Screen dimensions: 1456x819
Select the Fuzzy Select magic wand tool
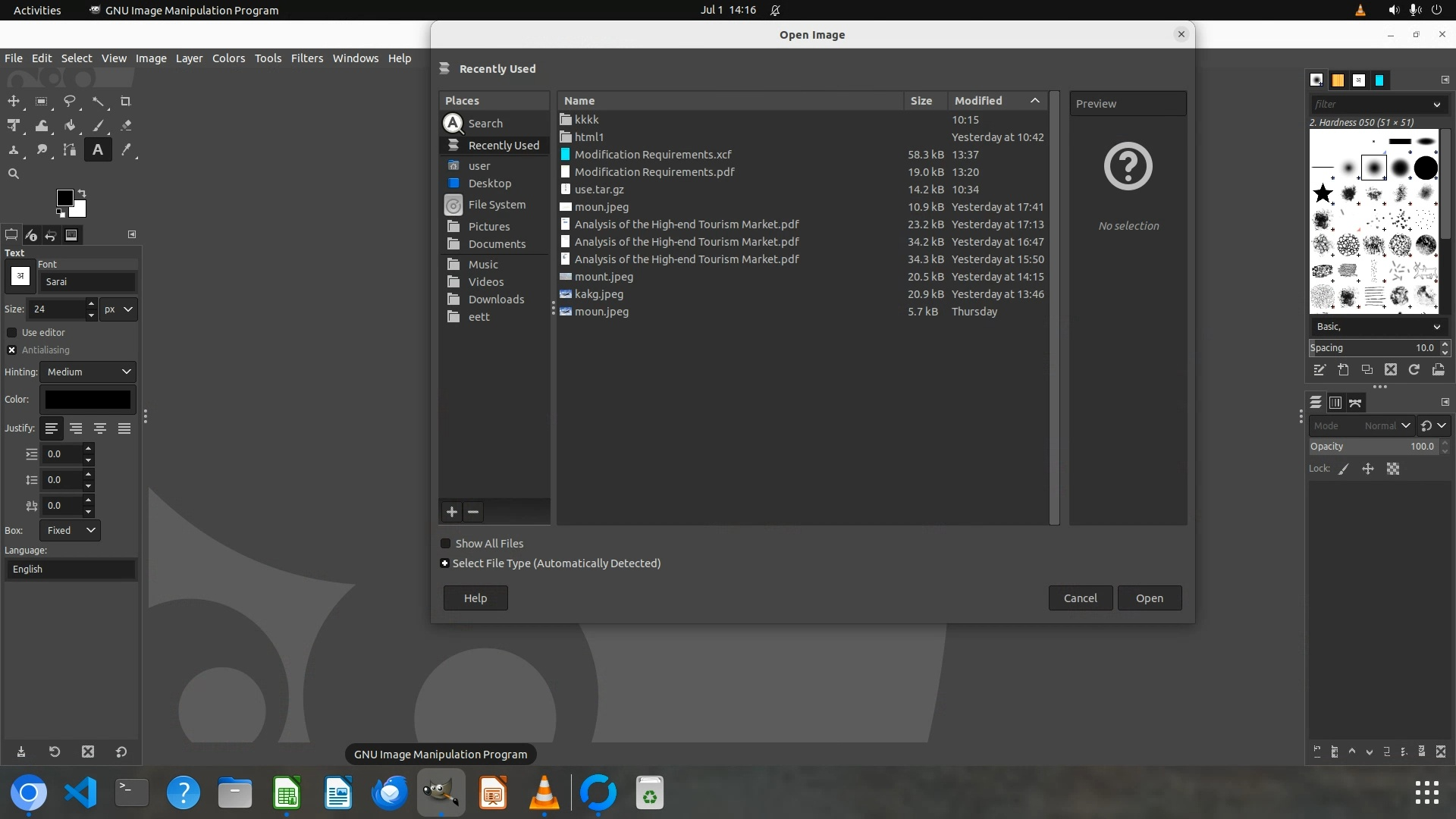[x=98, y=102]
